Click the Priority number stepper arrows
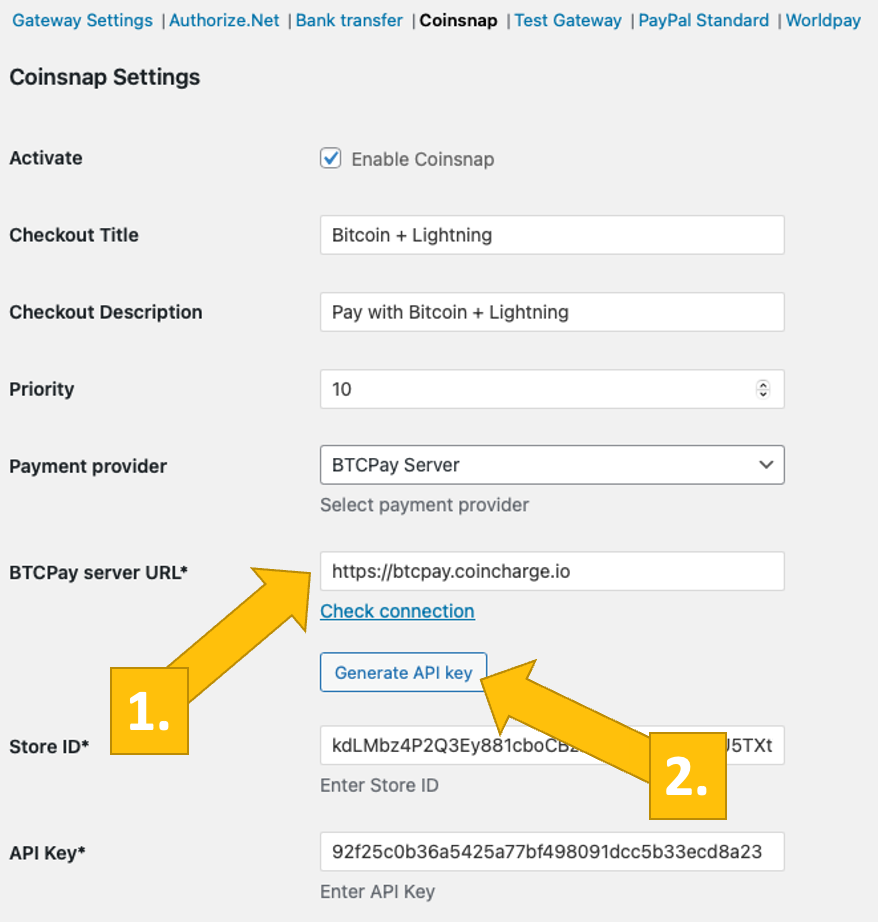The image size is (878, 923). tap(763, 389)
